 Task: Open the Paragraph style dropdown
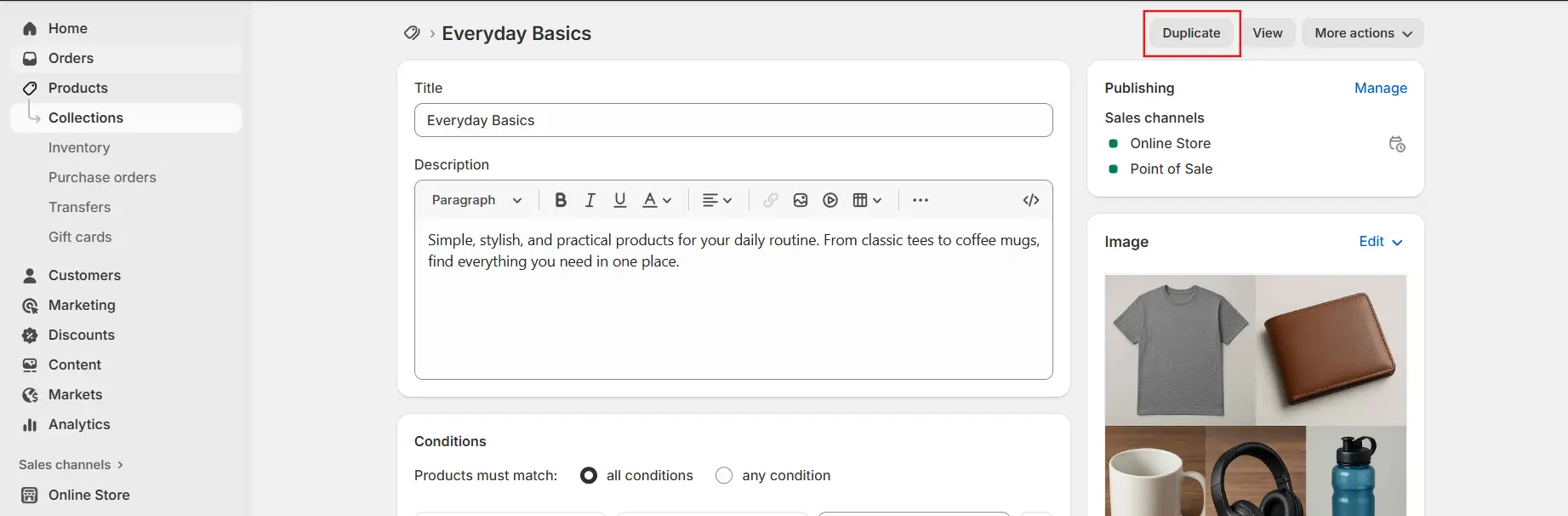point(476,200)
